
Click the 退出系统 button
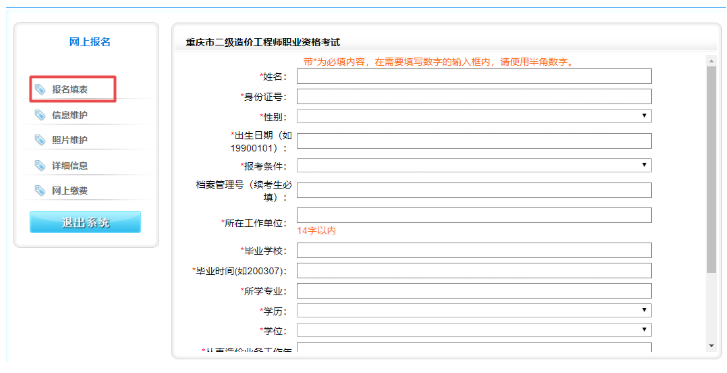(85, 222)
